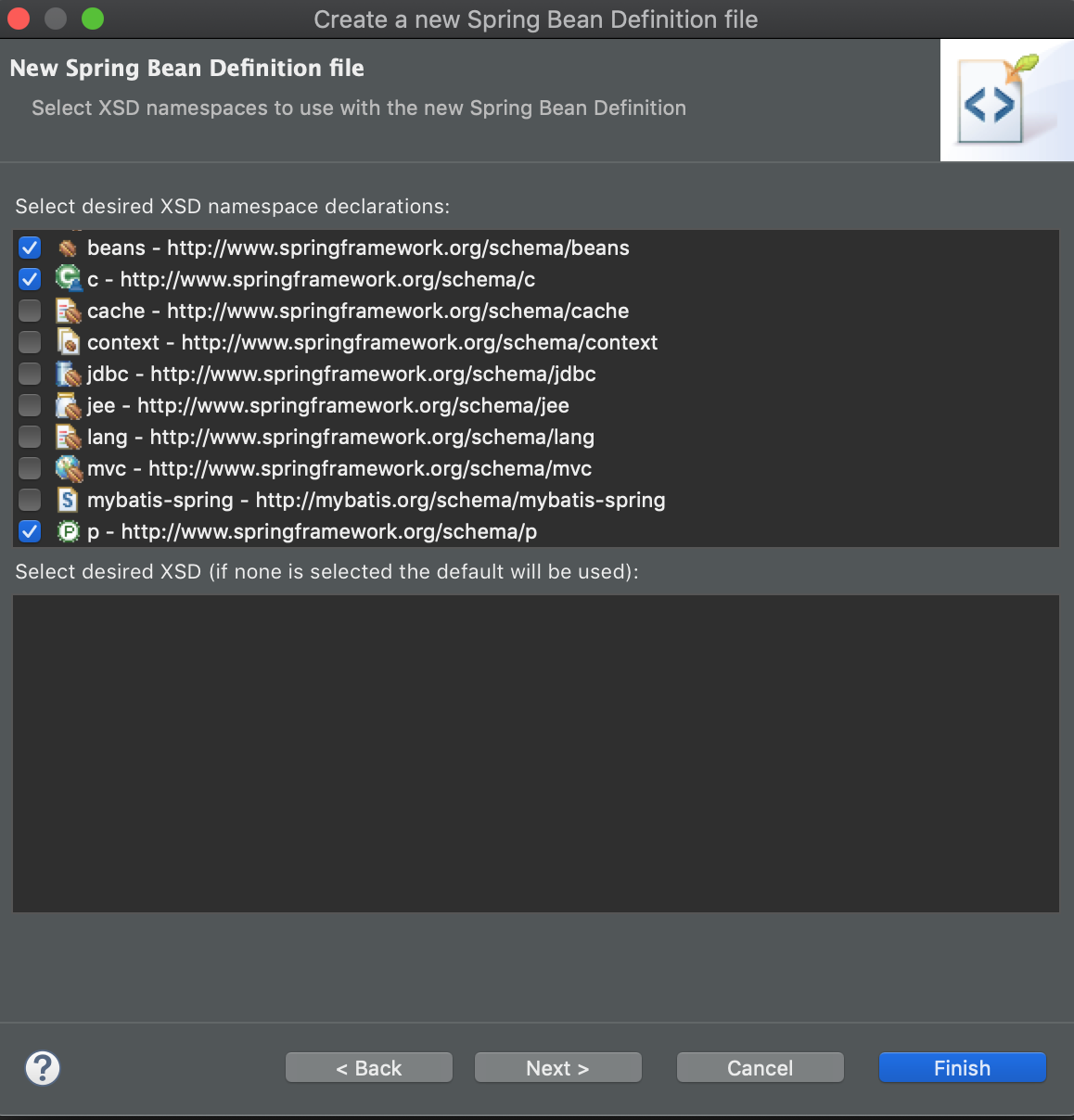Click the lang namespace icon
The image size is (1074, 1120).
[x=68, y=437]
